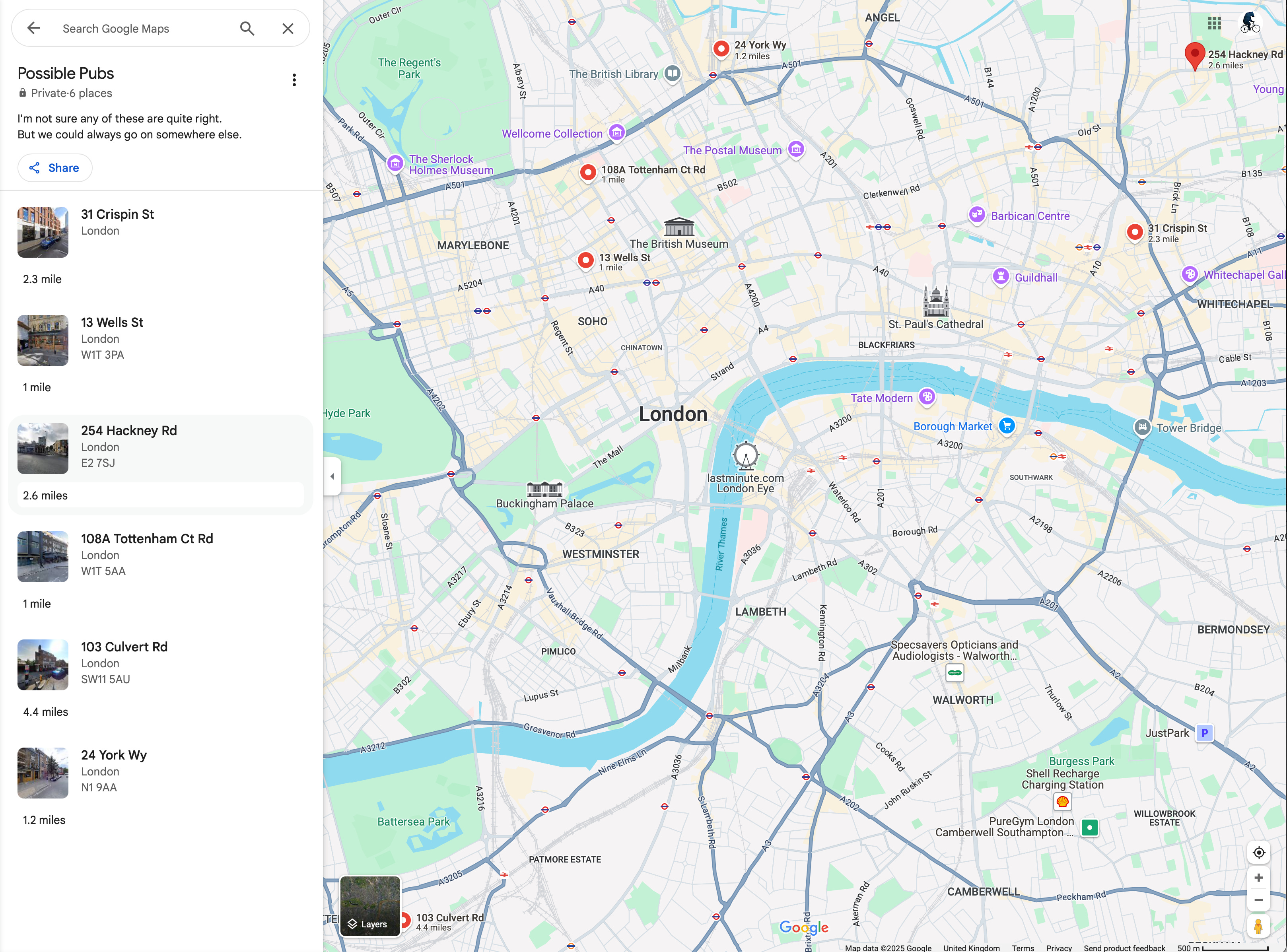Click the Tower Bridge icon
The height and width of the screenshot is (952, 1287).
(x=1142, y=427)
